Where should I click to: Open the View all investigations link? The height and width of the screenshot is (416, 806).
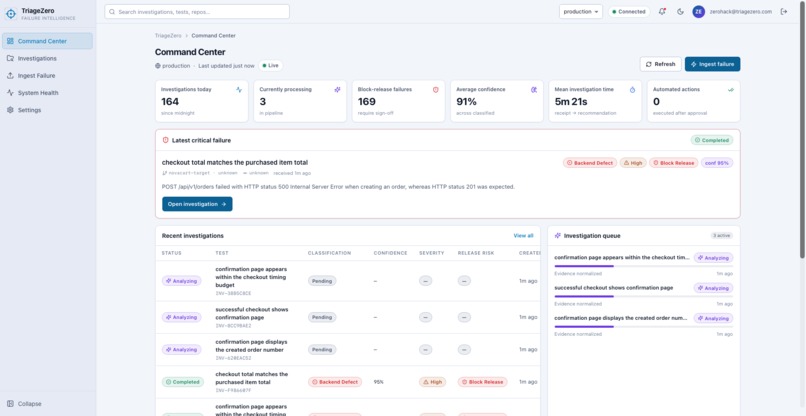tap(523, 236)
